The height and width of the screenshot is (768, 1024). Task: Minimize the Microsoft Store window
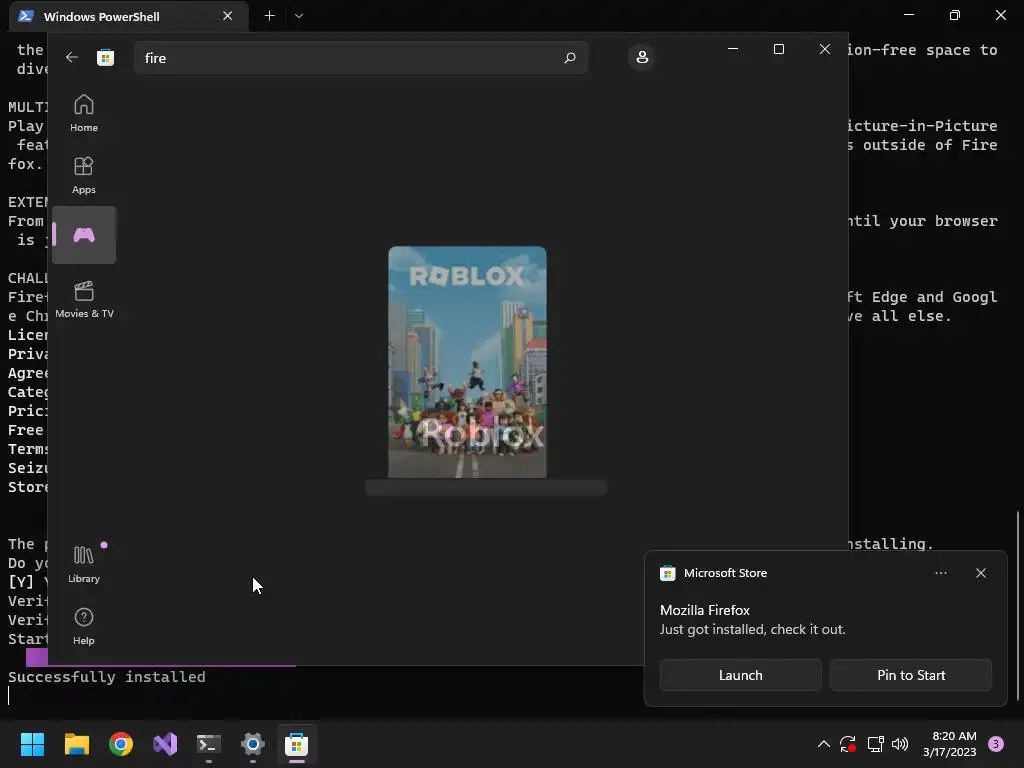(733, 49)
